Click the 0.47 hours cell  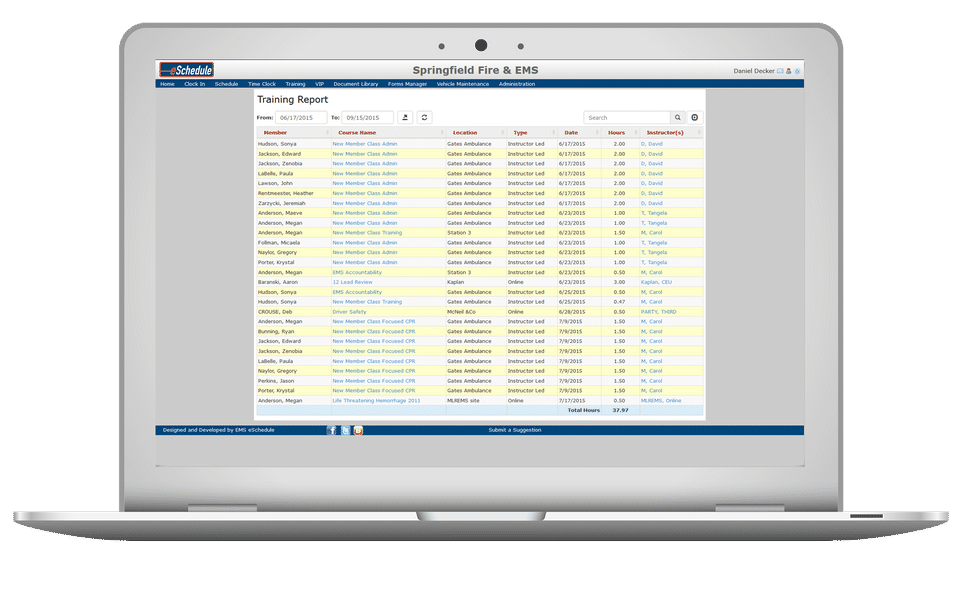pos(619,302)
